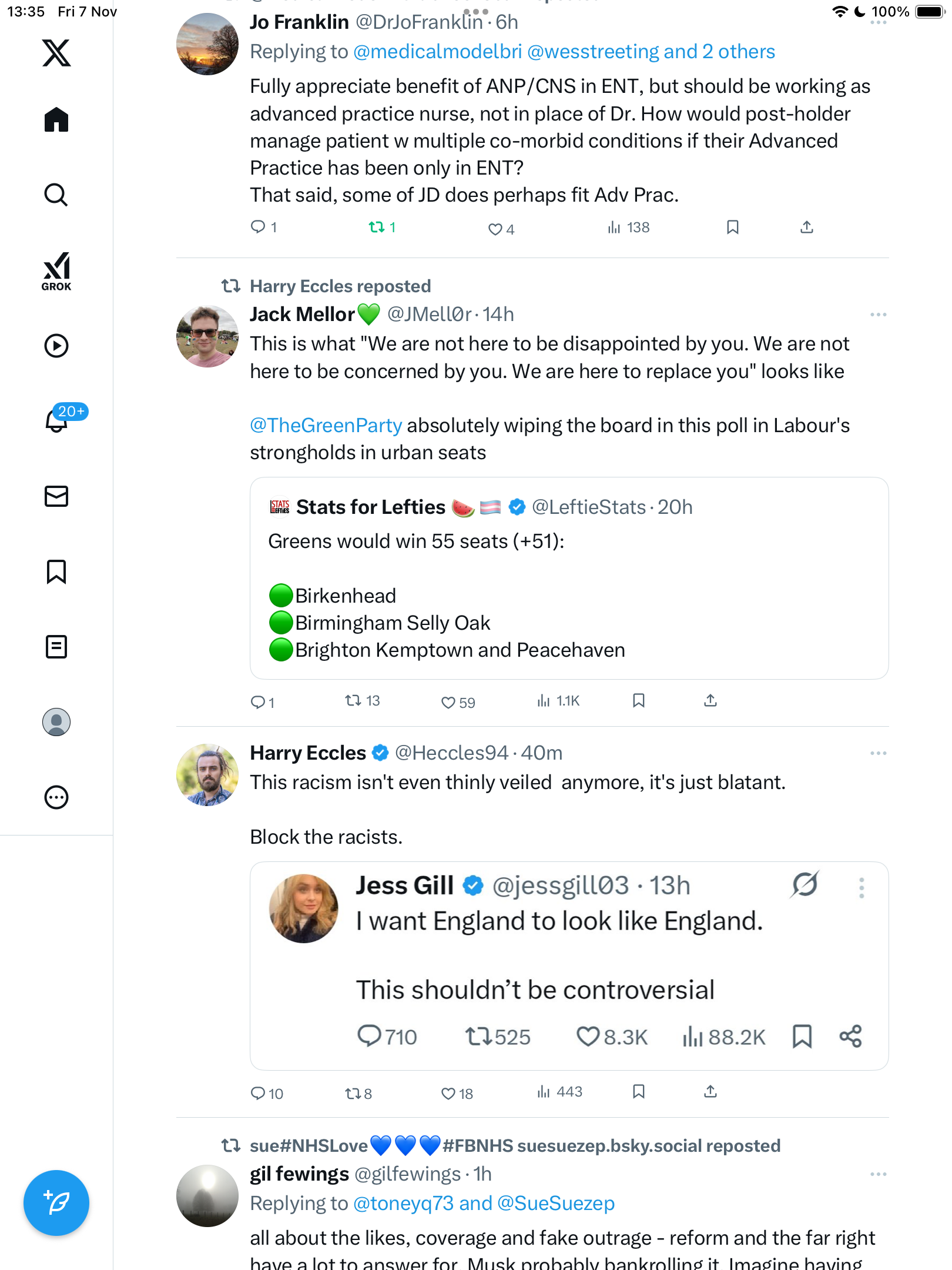Viewport: 952px width, 1270px height.
Task: Open the profile page from sidebar
Action: click(56, 722)
